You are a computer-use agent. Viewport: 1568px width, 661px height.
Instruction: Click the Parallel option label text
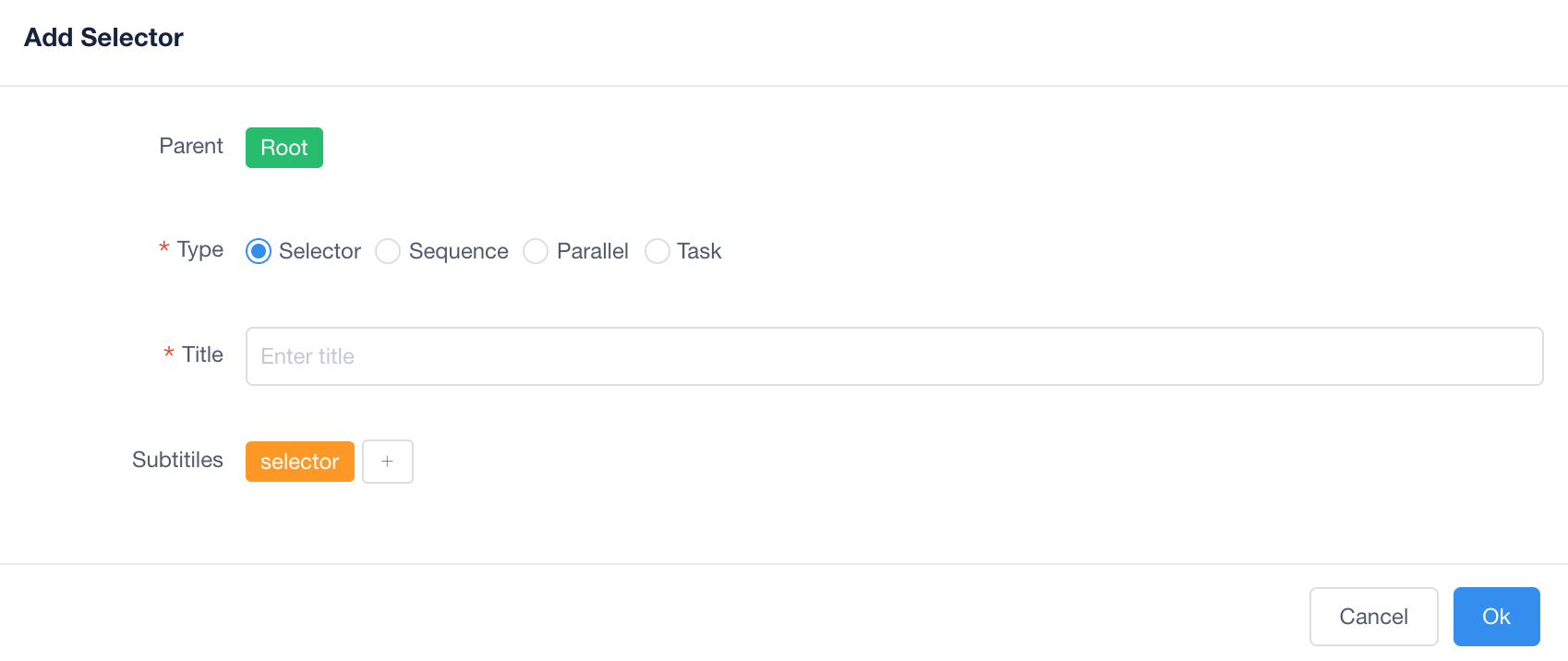592,251
